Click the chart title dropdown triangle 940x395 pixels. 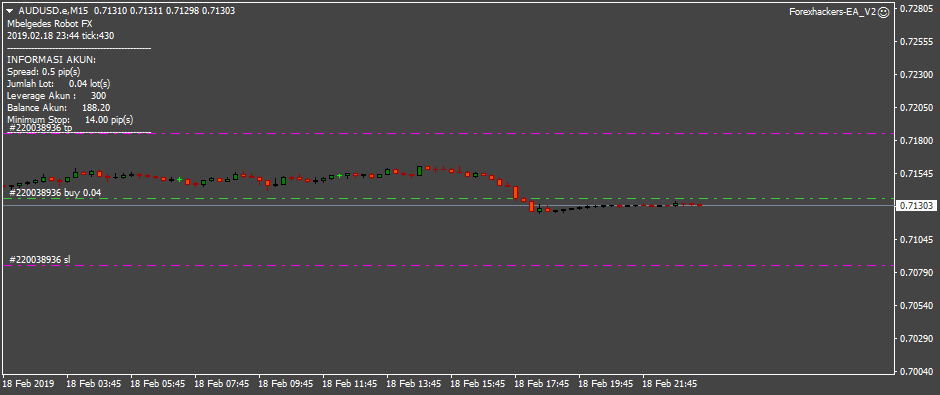coord(10,11)
